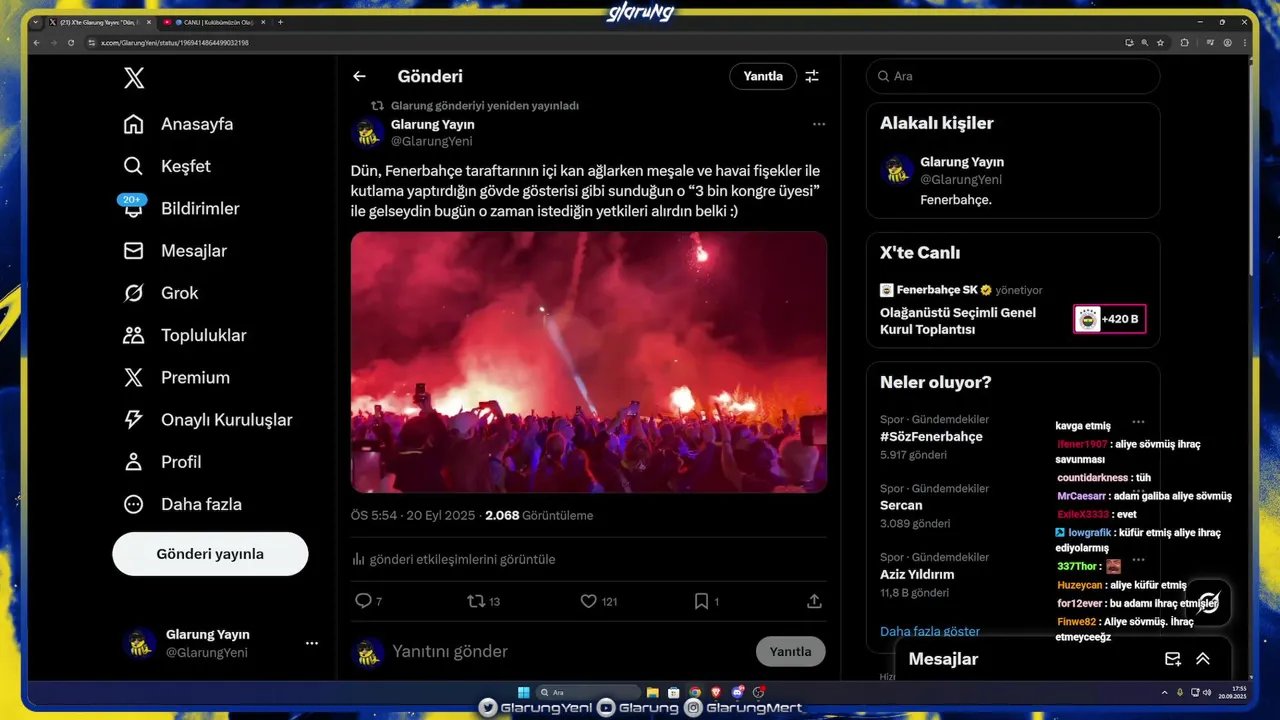Open Chrome from the taskbar
This screenshot has height=720, width=1280.
[x=695, y=692]
